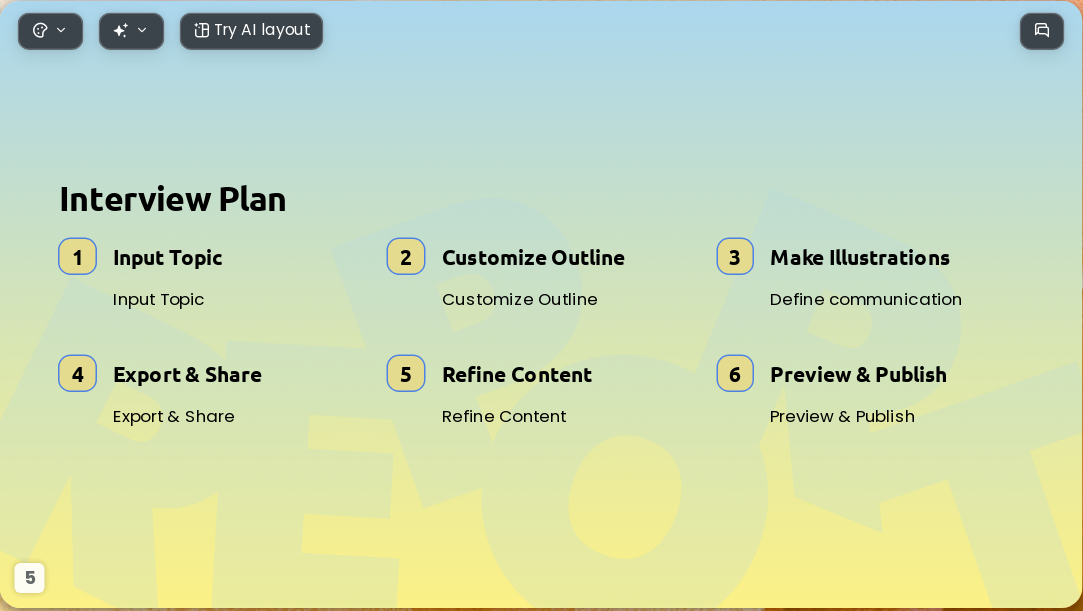This screenshot has width=1083, height=611.
Task: Click the number 5 step badge
Action: 406,374
